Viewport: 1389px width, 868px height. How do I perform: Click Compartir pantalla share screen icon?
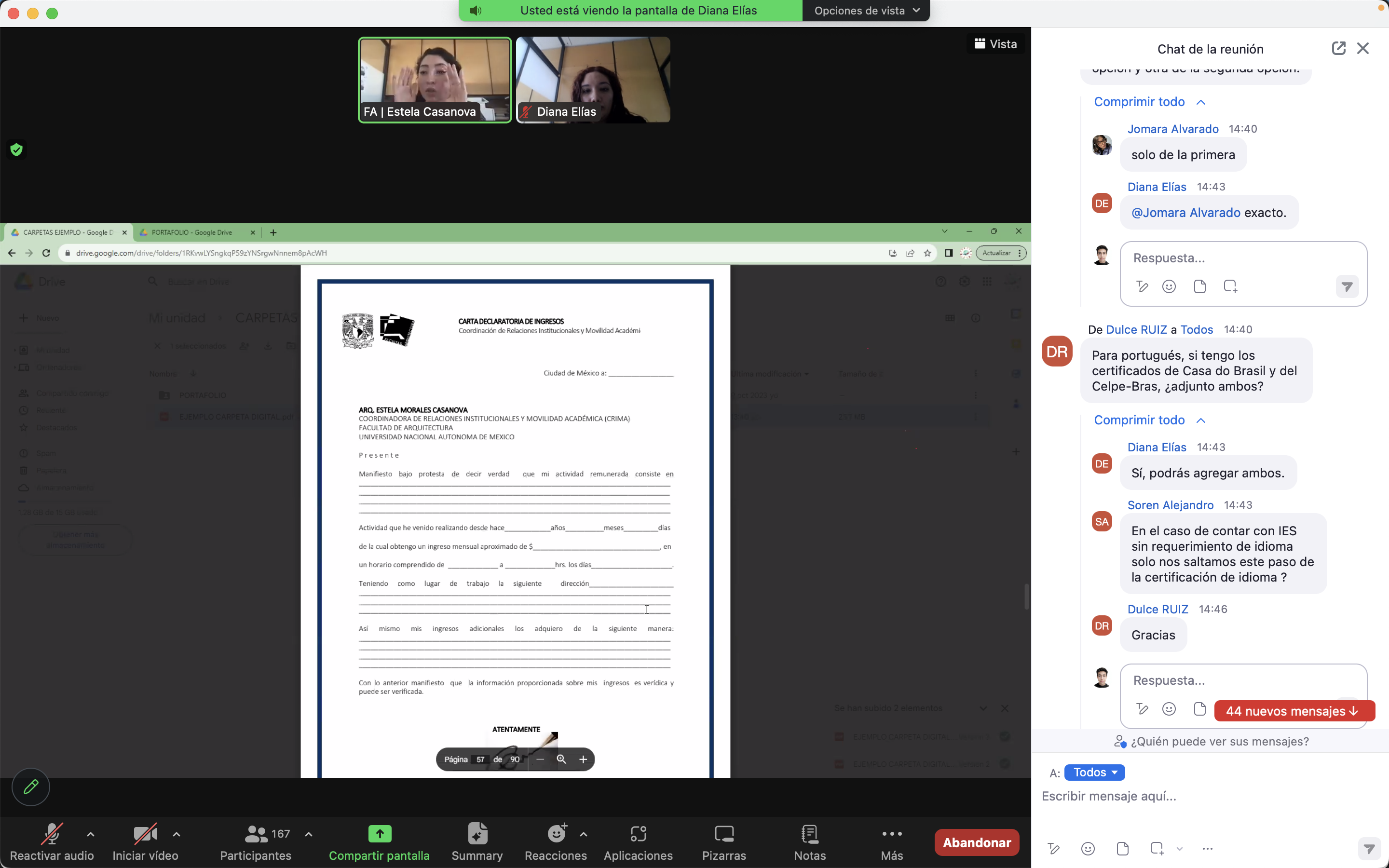point(380,834)
